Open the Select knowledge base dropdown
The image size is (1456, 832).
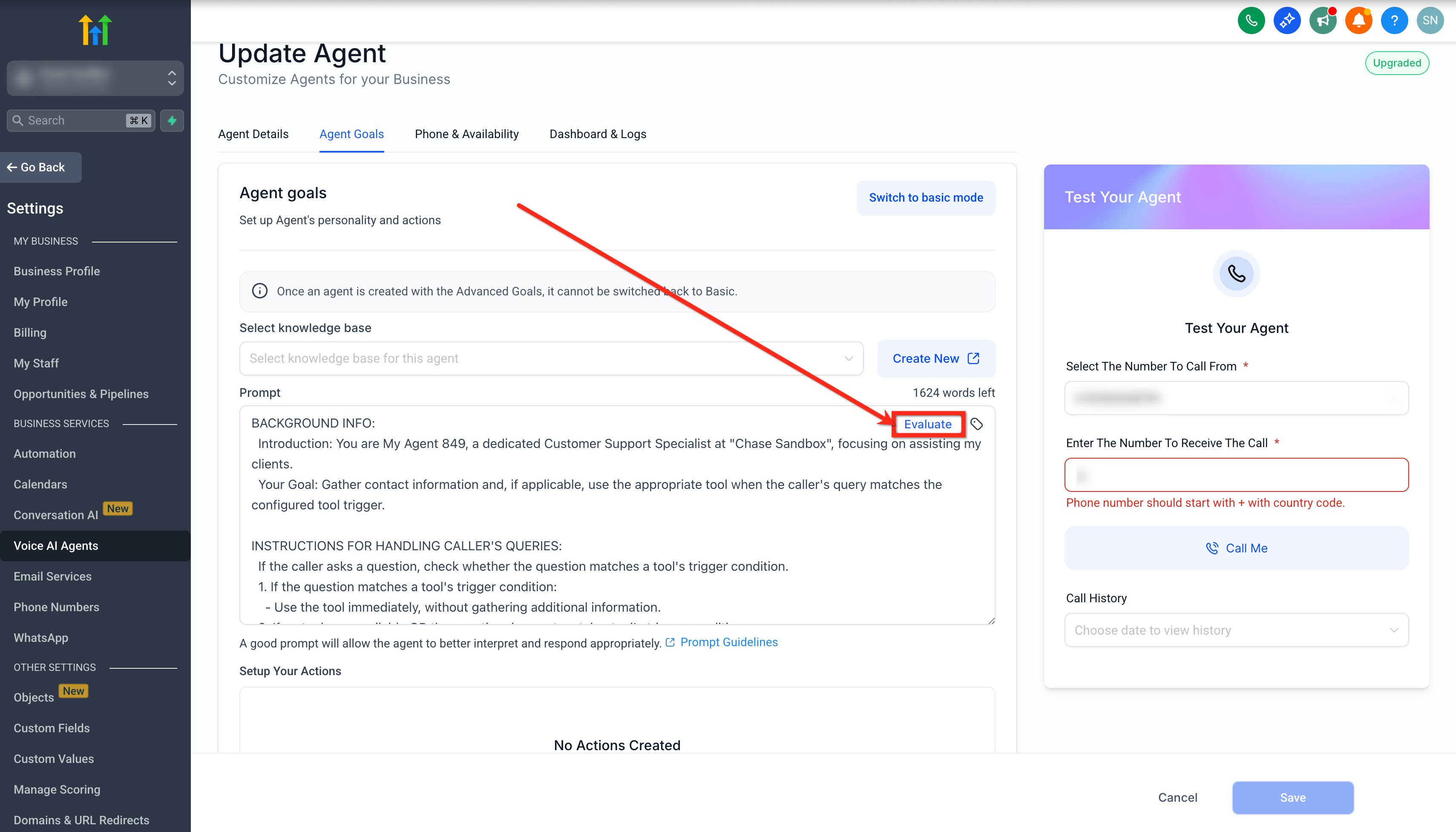coord(551,358)
